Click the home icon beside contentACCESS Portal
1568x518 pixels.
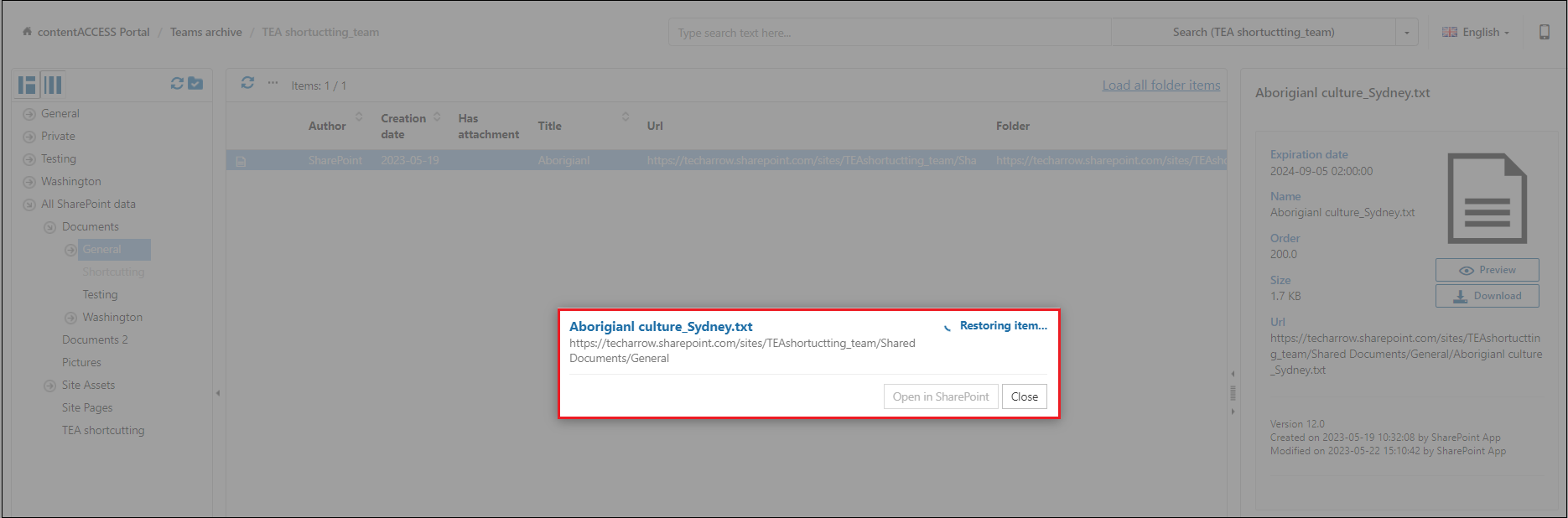pos(28,32)
